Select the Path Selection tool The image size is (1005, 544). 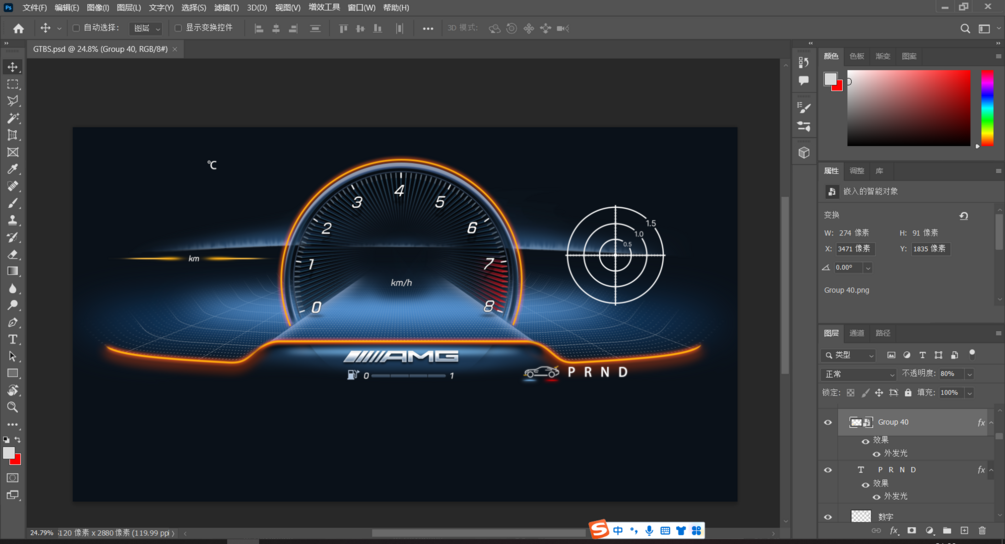coord(12,356)
